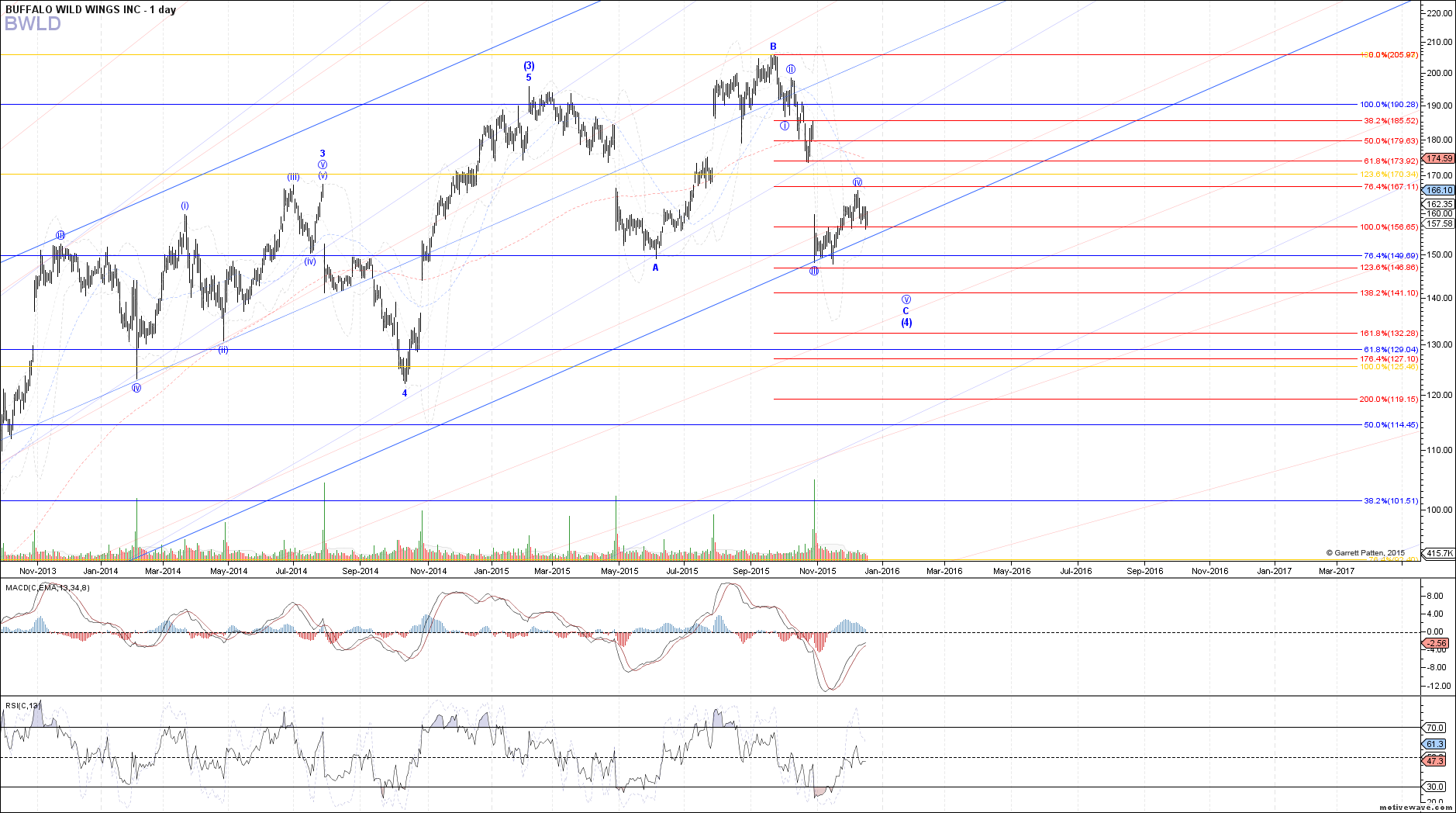Screen dimensions: 1456x813
Task: Select the 61.8%(173.92) retracement label
Action: pos(1391,161)
